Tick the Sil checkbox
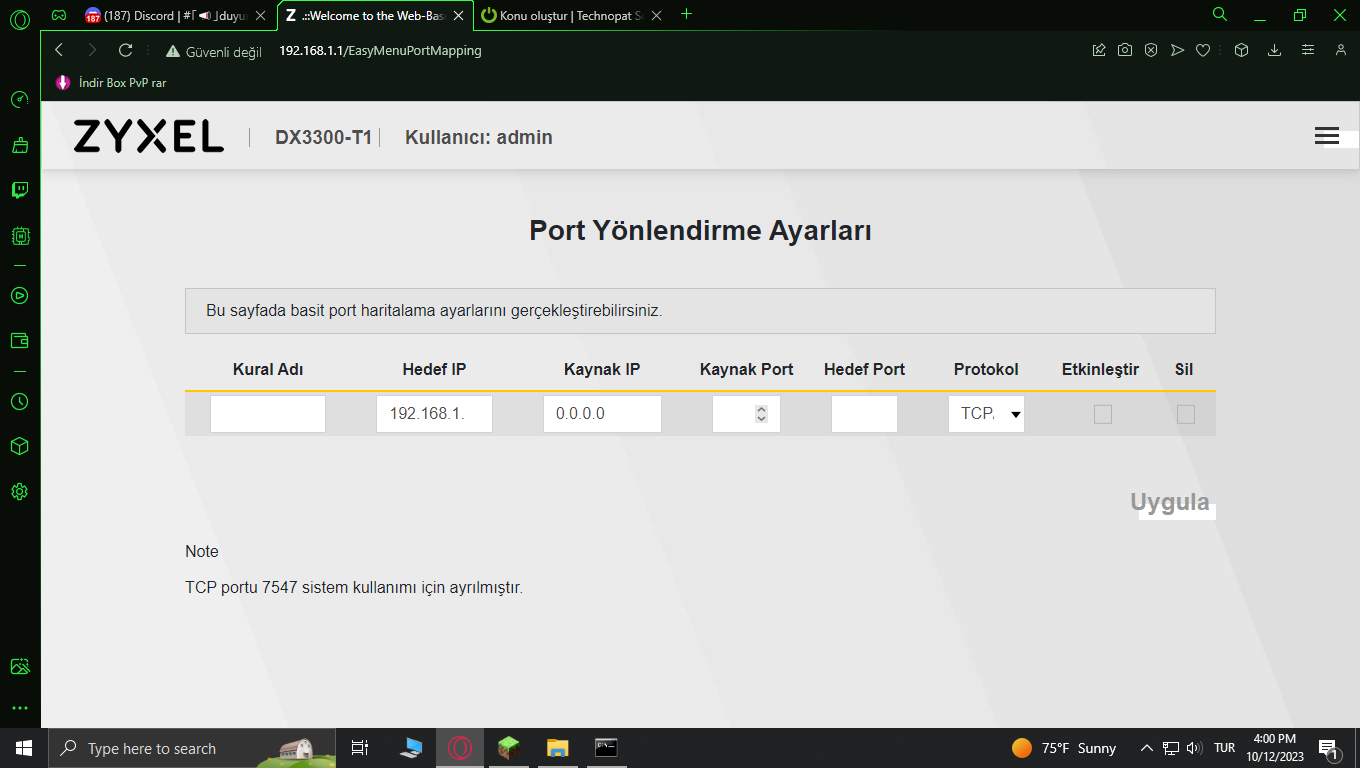1360x768 pixels. (x=1186, y=414)
